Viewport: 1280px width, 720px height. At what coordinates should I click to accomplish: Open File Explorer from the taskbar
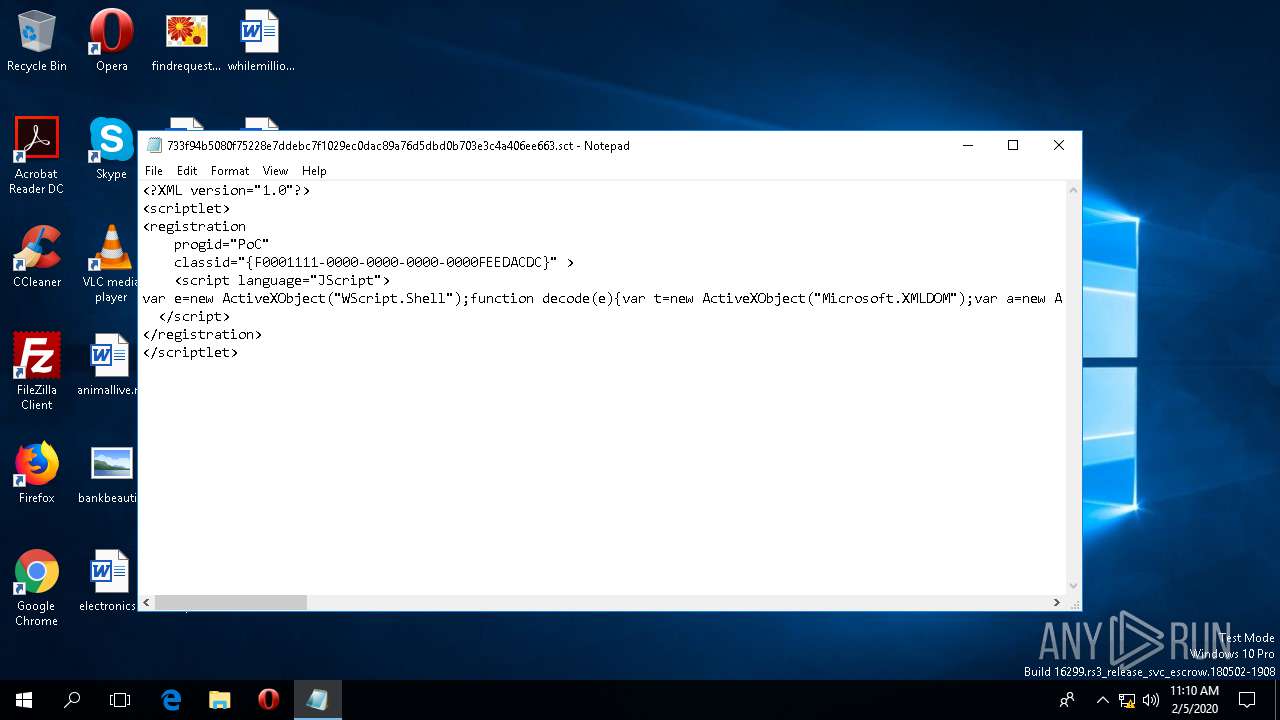[220, 700]
